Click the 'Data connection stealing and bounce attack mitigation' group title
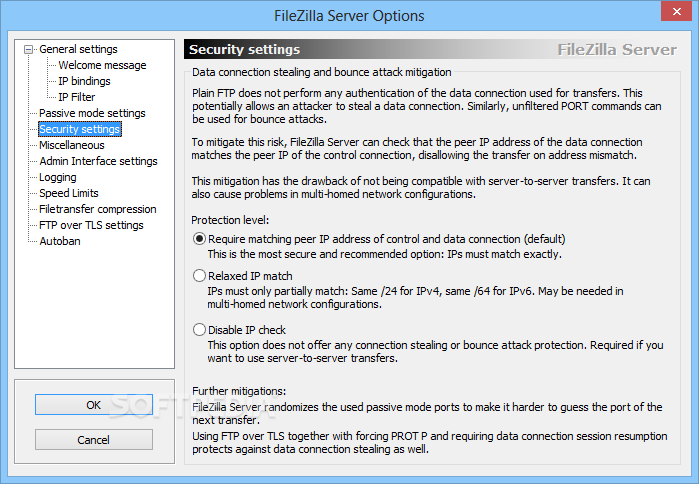 pyautogui.click(x=321, y=72)
